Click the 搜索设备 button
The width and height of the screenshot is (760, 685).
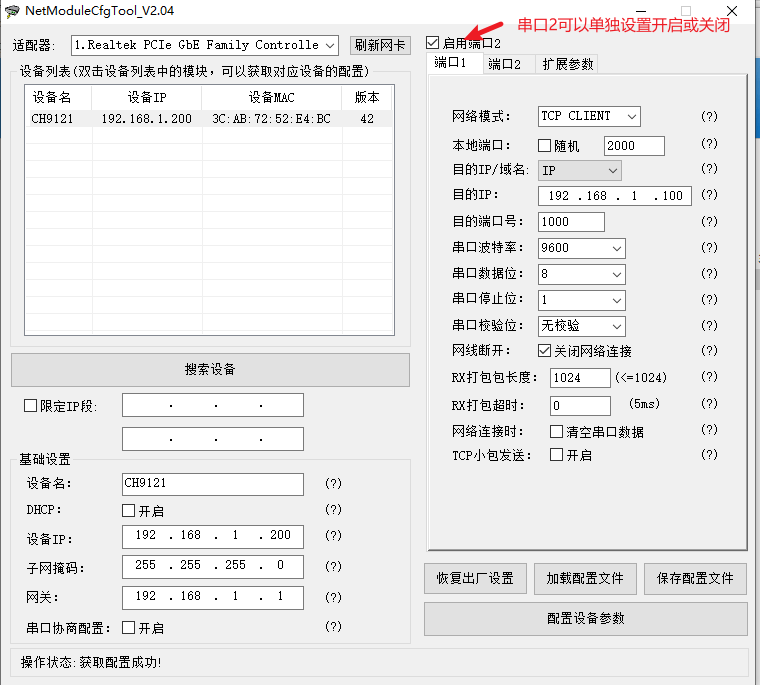point(210,369)
